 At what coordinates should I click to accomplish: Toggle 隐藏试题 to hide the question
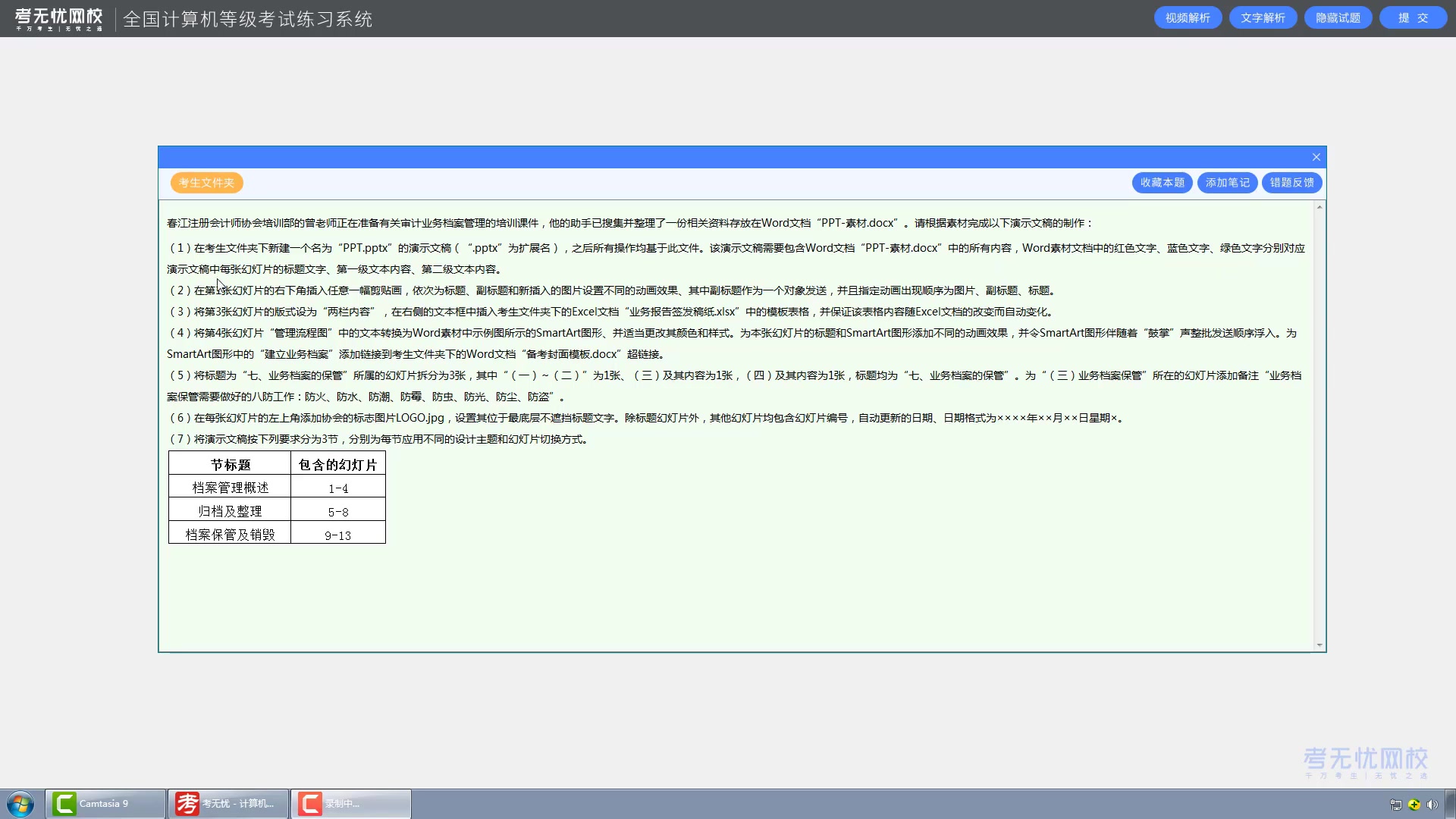point(1337,17)
